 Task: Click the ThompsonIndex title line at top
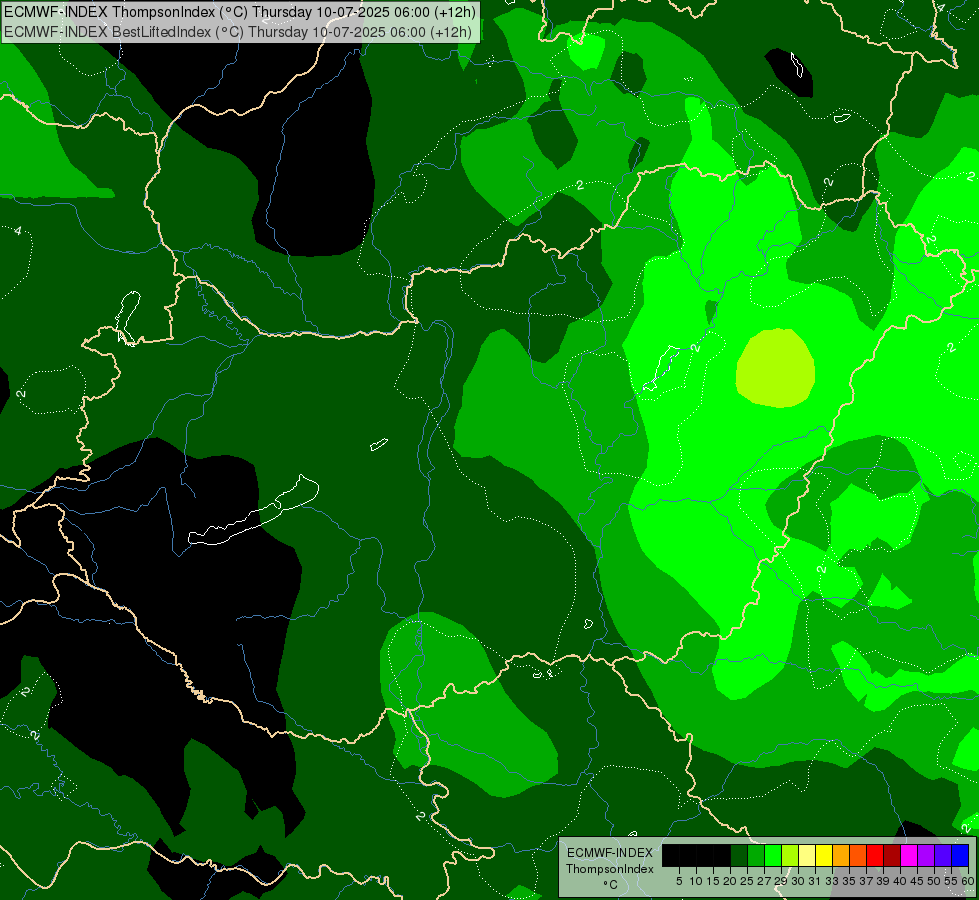coord(240,12)
